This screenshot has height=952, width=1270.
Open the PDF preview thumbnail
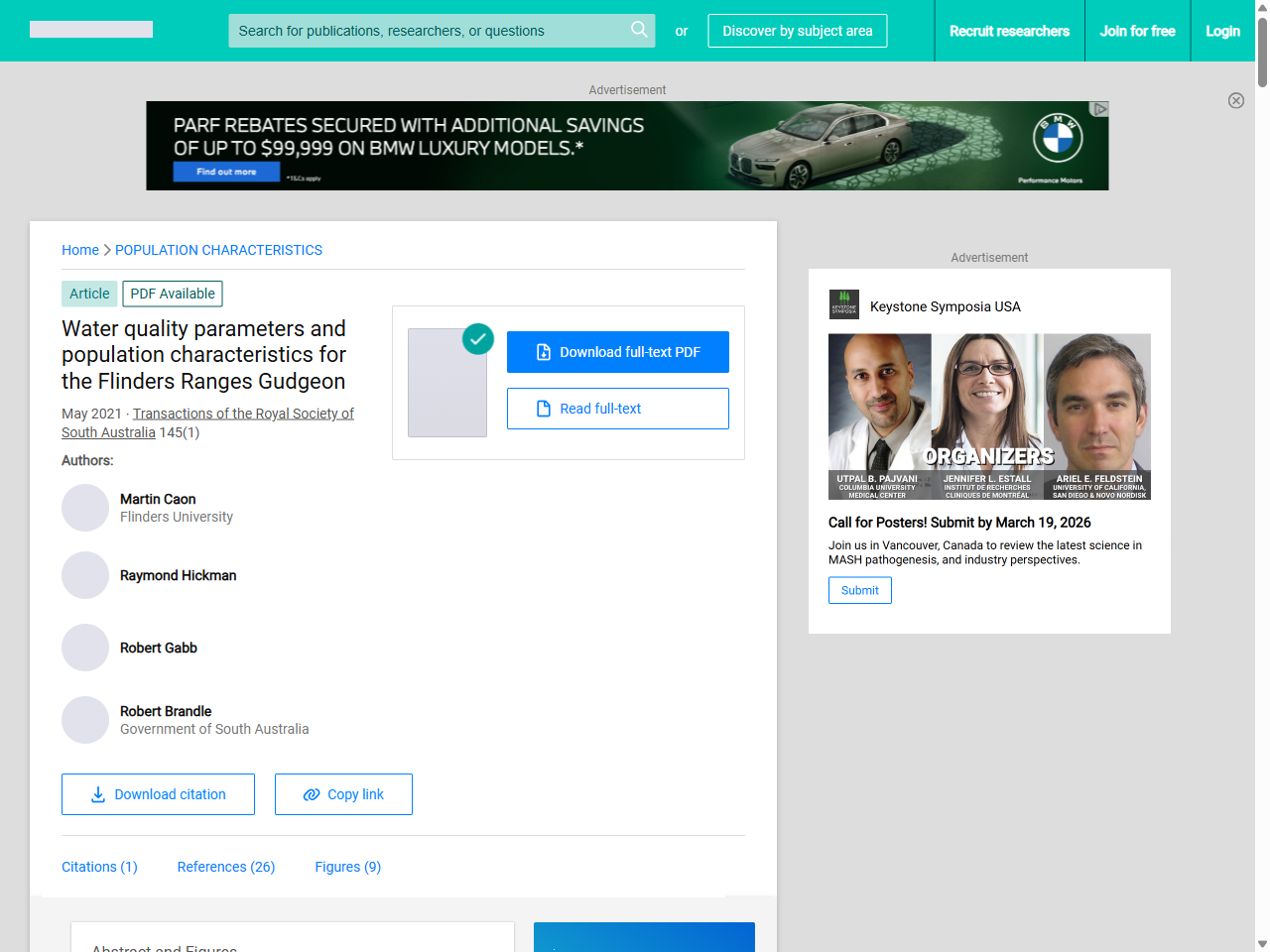(x=447, y=383)
